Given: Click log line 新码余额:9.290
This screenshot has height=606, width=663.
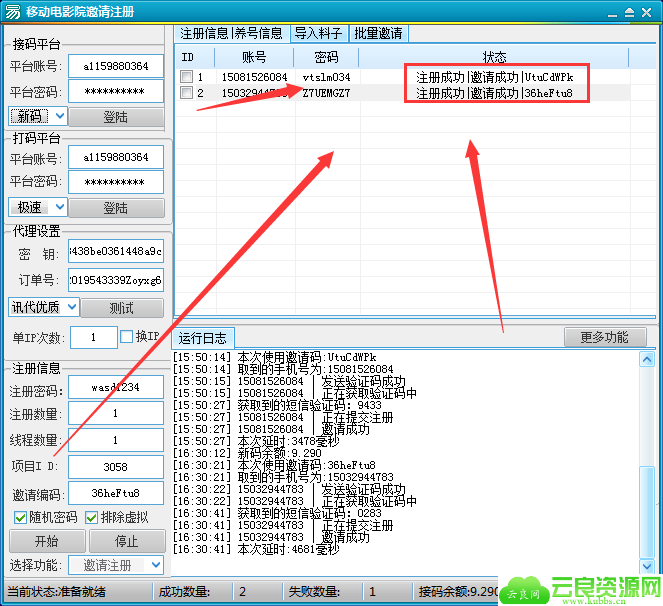Looking at the screenshot, I should pos(247,453).
